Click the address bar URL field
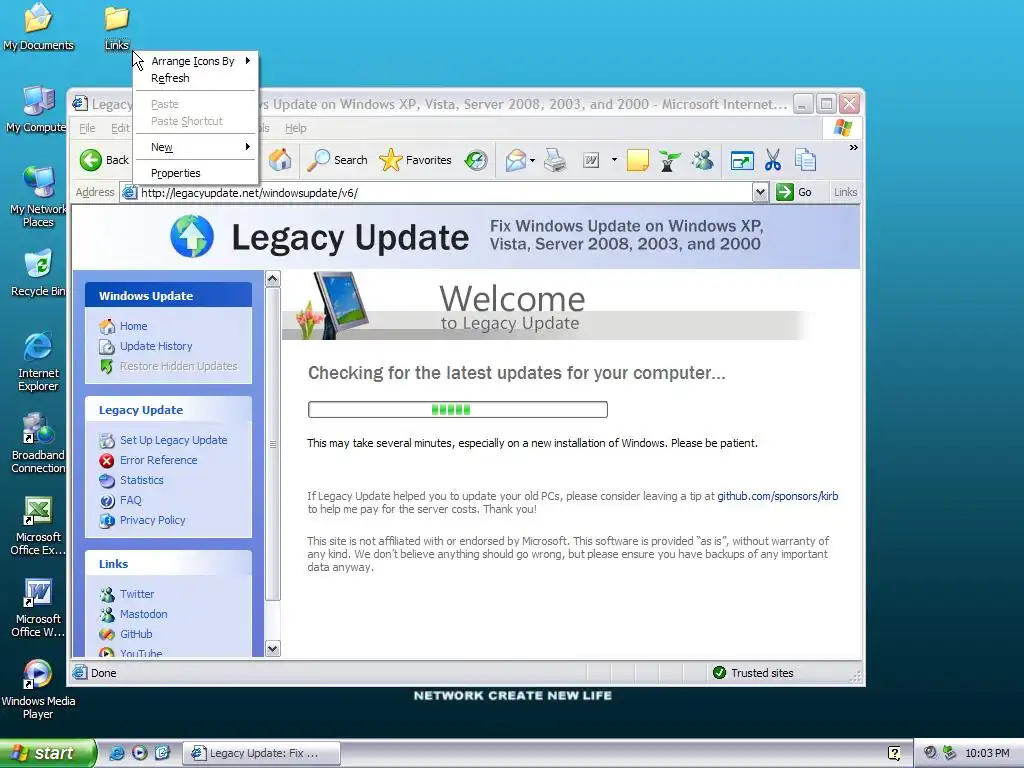This screenshot has width=1024, height=768. pos(436,193)
